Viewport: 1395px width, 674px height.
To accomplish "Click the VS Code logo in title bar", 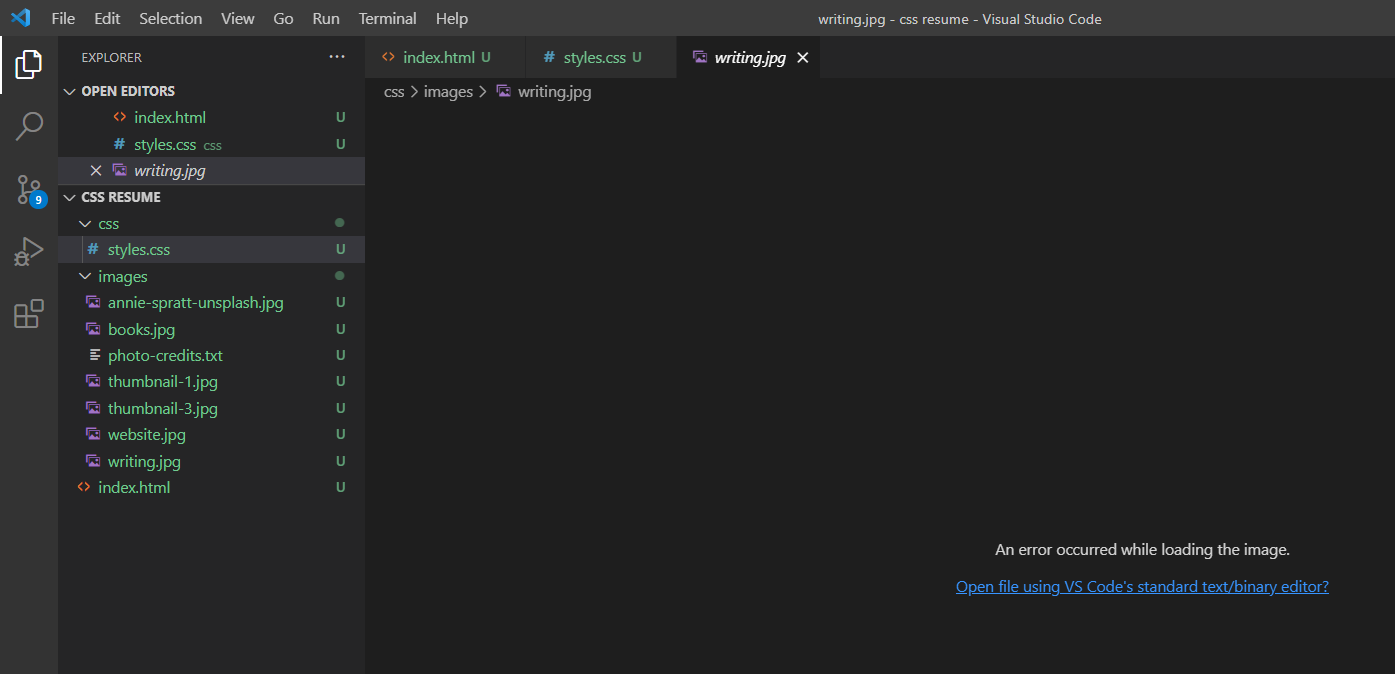I will point(21,19).
